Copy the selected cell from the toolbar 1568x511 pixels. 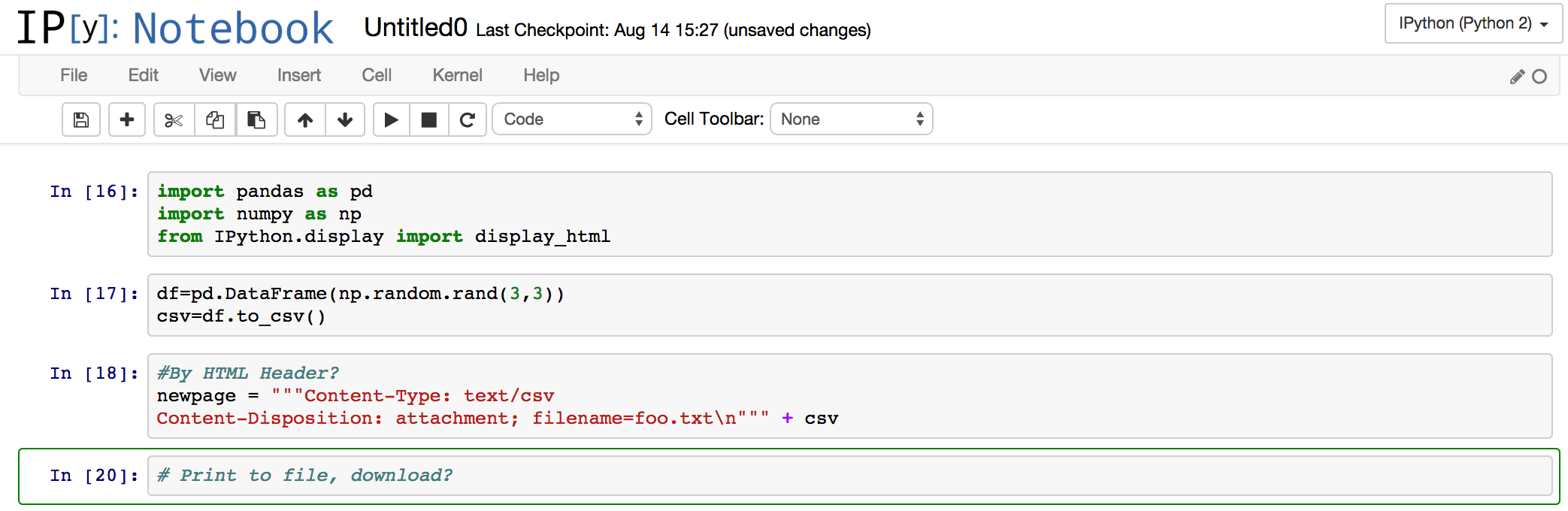click(x=215, y=119)
